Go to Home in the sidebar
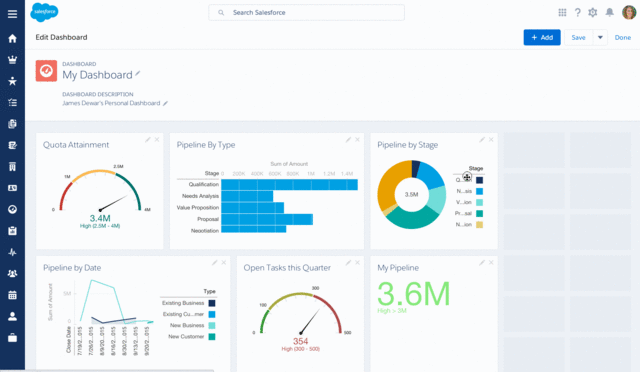 [12, 38]
